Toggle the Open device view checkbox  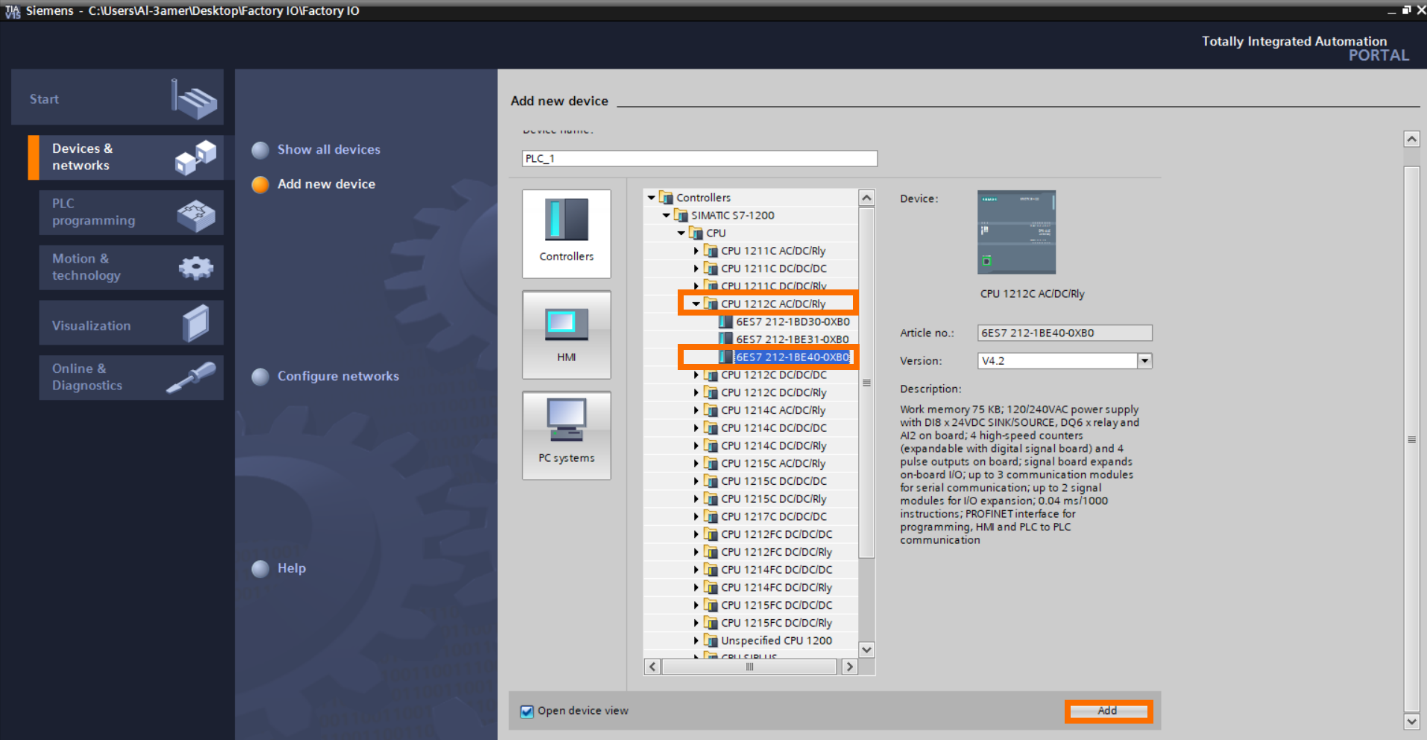tap(527, 711)
